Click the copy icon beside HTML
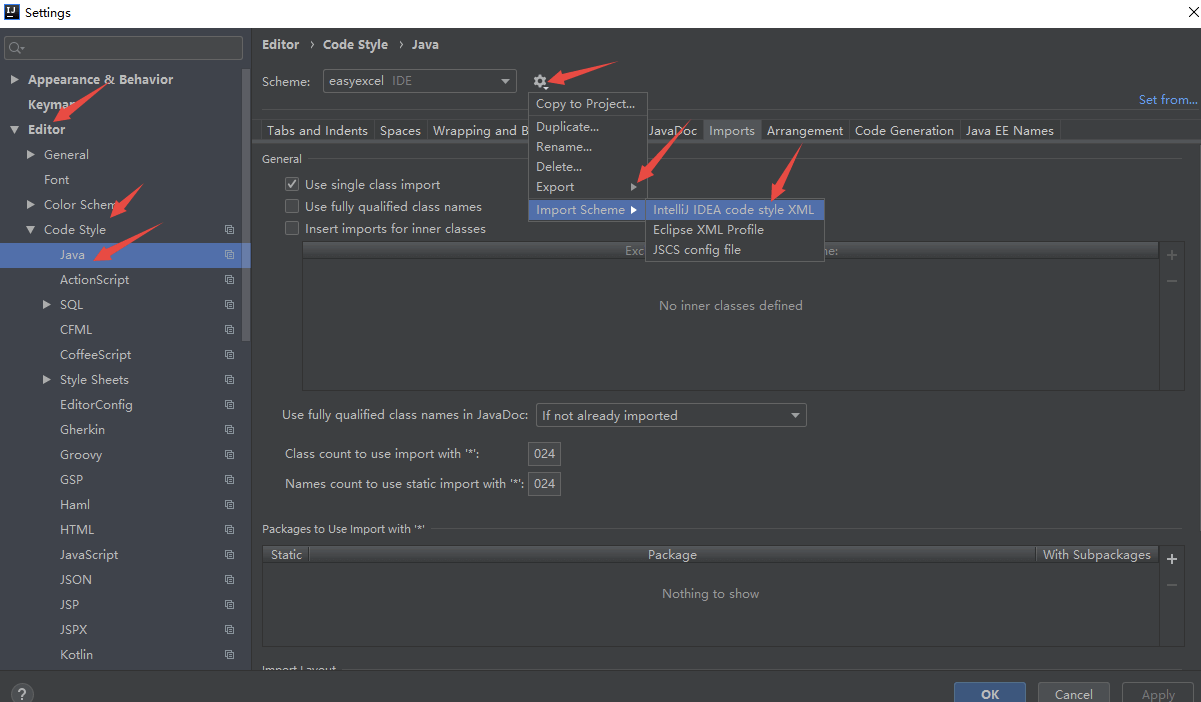Image resolution: width=1201 pixels, height=702 pixels. (x=230, y=530)
